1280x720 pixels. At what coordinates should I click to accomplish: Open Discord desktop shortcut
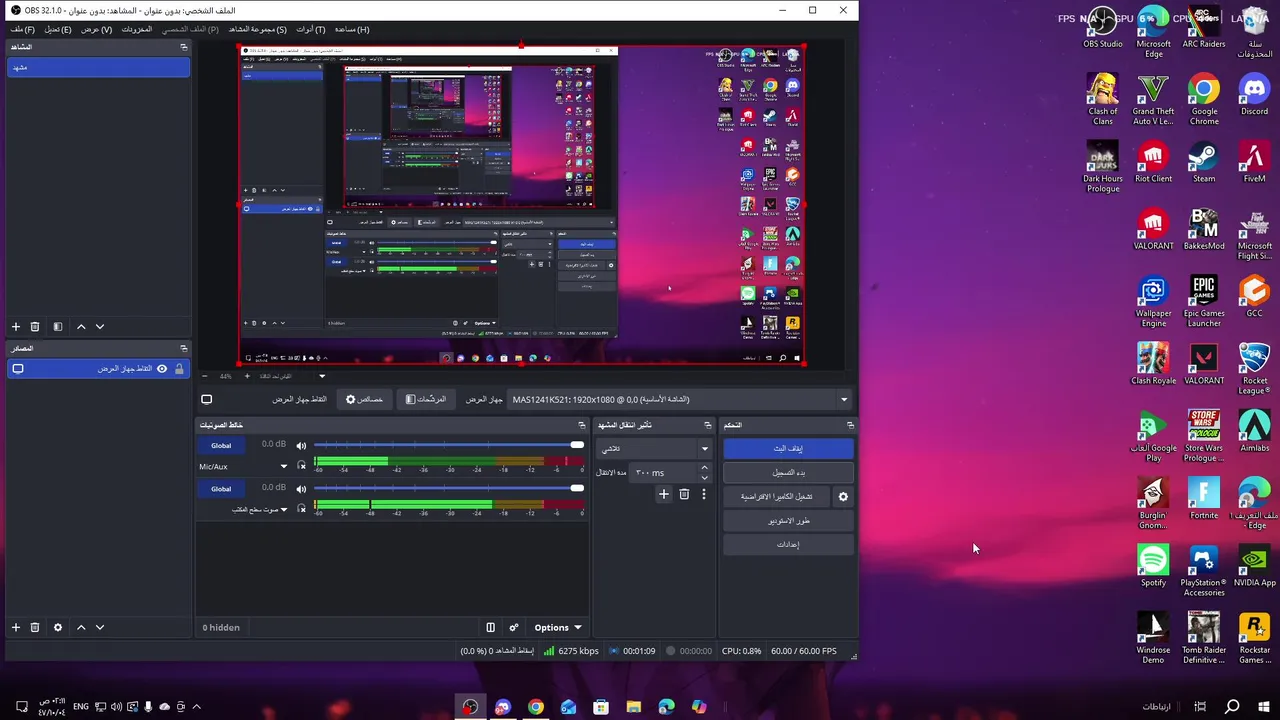pyautogui.click(x=1254, y=95)
